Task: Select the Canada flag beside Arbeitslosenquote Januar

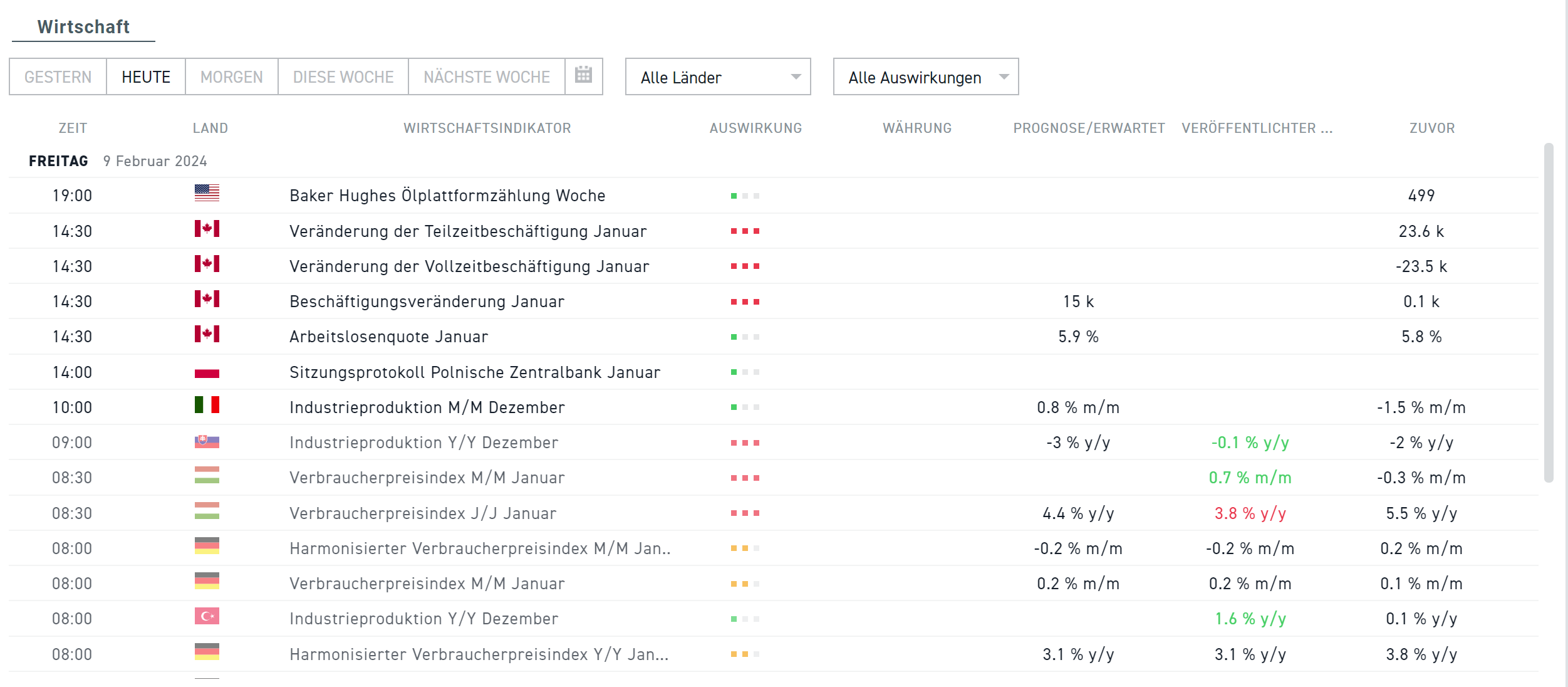Action: pyautogui.click(x=207, y=336)
